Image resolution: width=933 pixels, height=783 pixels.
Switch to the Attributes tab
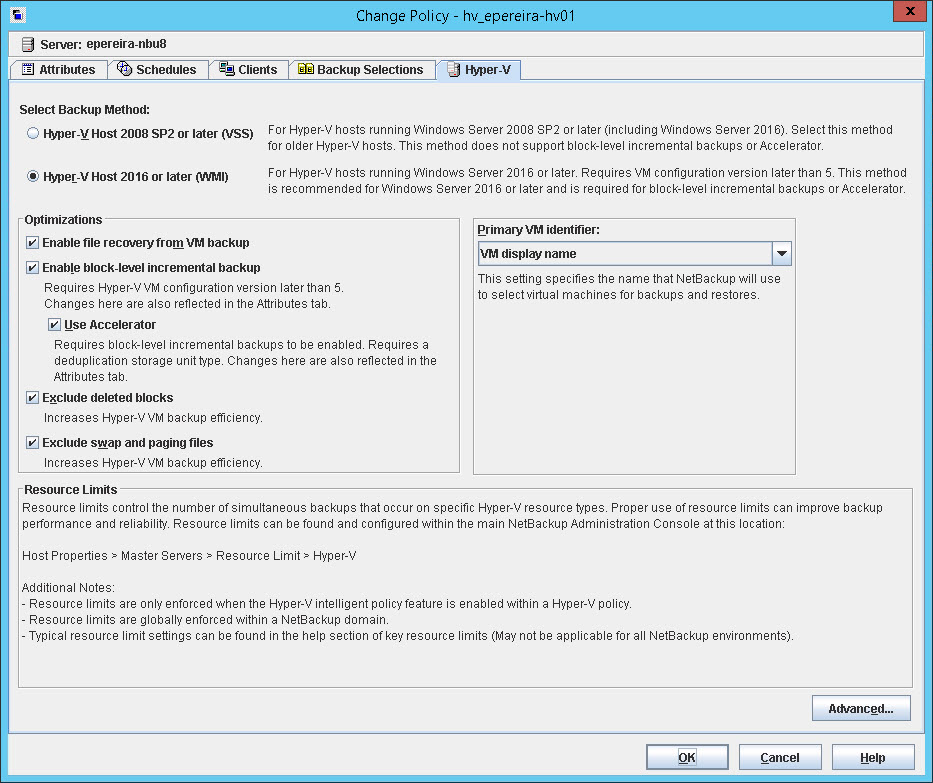[58, 70]
